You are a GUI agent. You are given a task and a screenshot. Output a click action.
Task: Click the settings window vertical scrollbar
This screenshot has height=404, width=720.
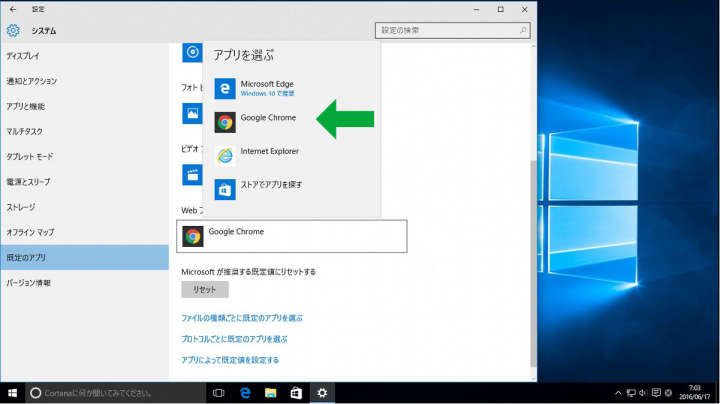coord(533,263)
